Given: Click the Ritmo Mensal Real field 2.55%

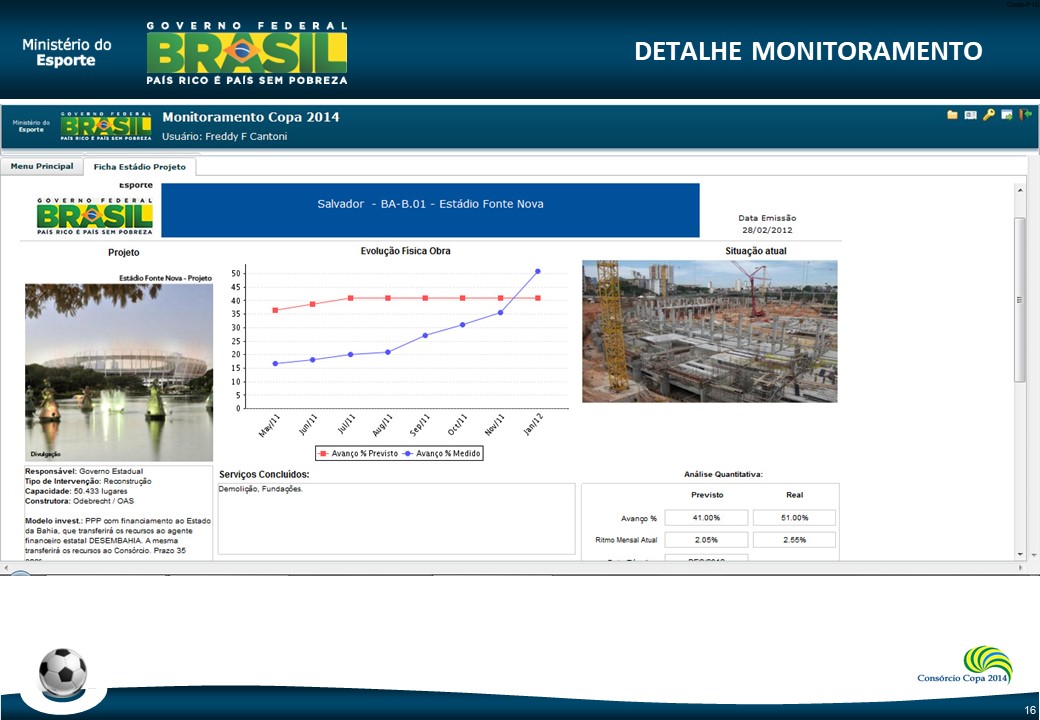Looking at the screenshot, I should [795, 540].
